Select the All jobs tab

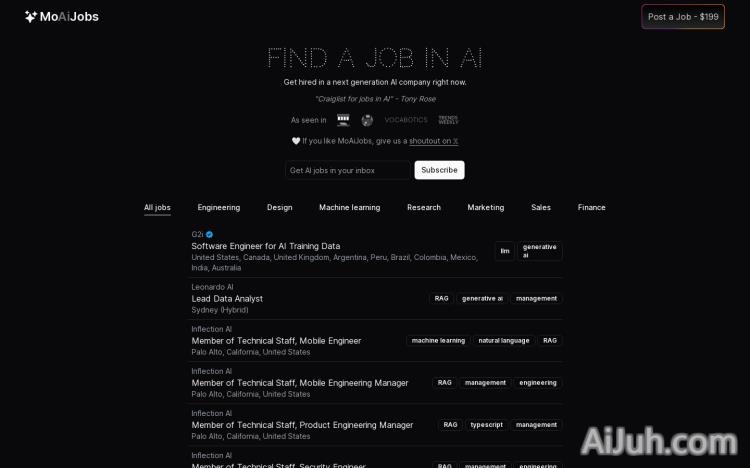tap(157, 207)
